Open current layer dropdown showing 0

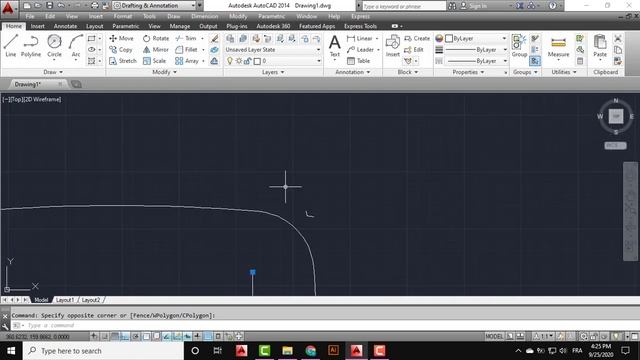tap(273, 61)
